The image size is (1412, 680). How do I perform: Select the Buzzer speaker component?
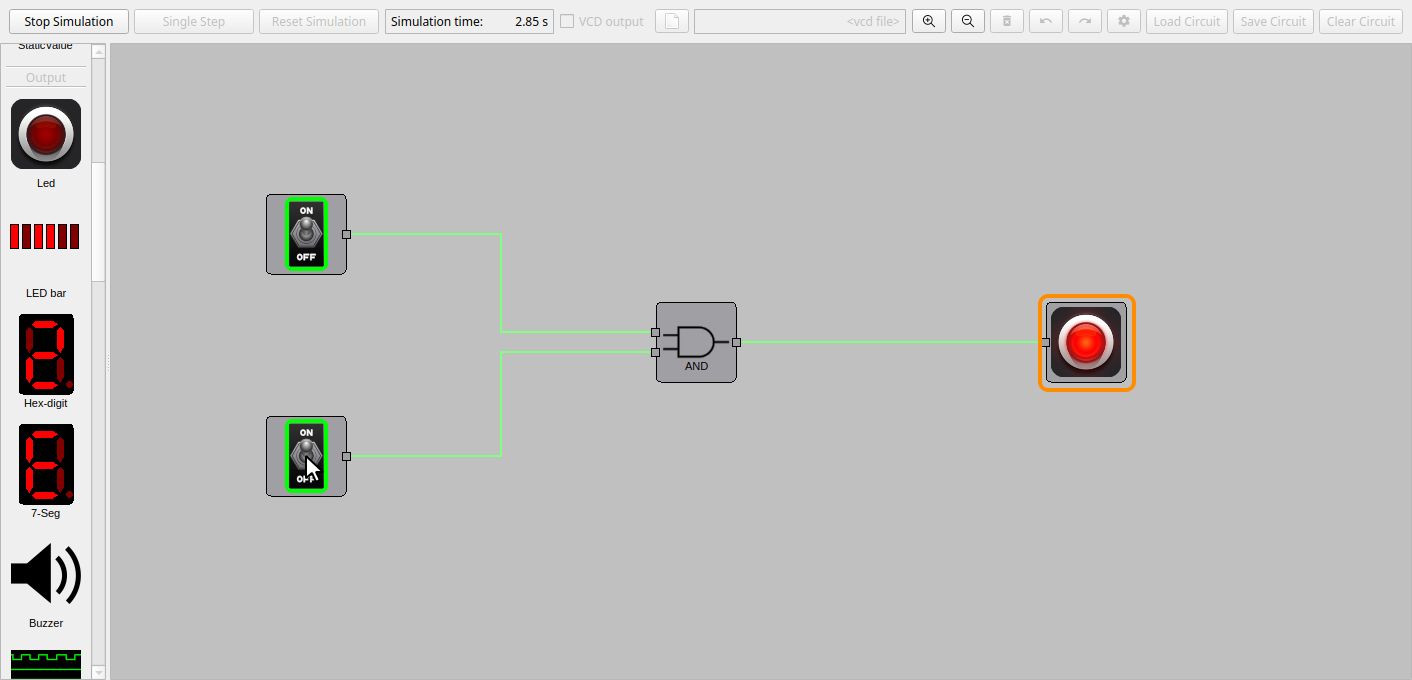tap(46, 574)
